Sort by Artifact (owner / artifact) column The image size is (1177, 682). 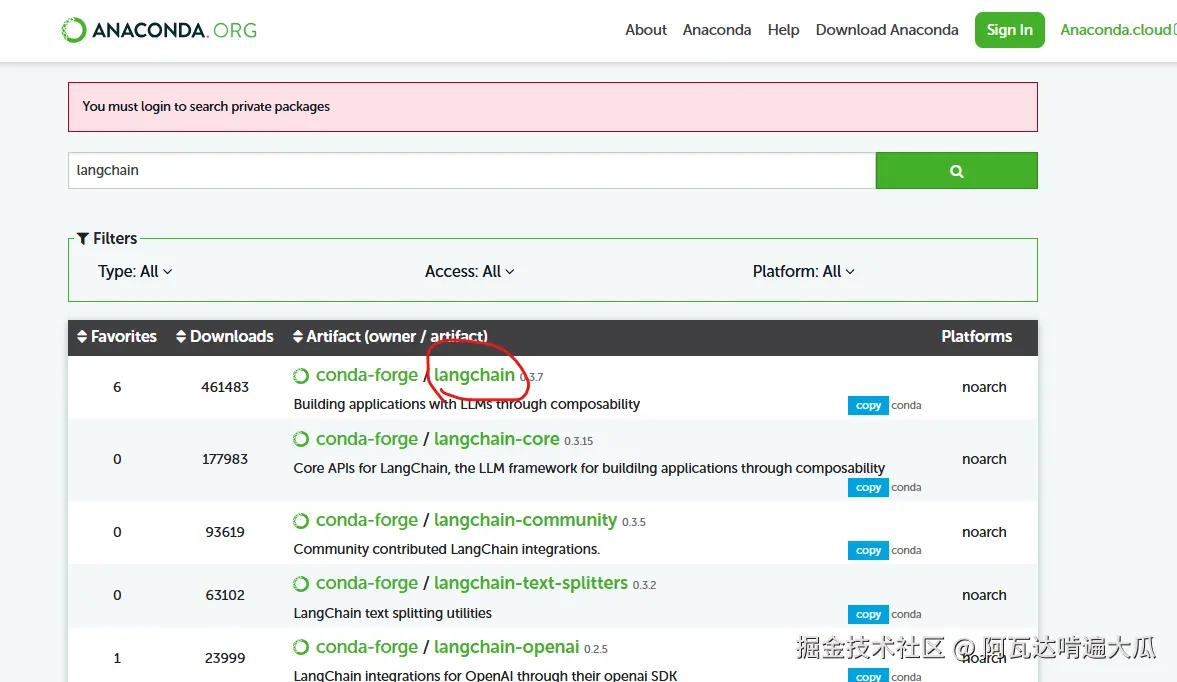pyautogui.click(x=390, y=337)
